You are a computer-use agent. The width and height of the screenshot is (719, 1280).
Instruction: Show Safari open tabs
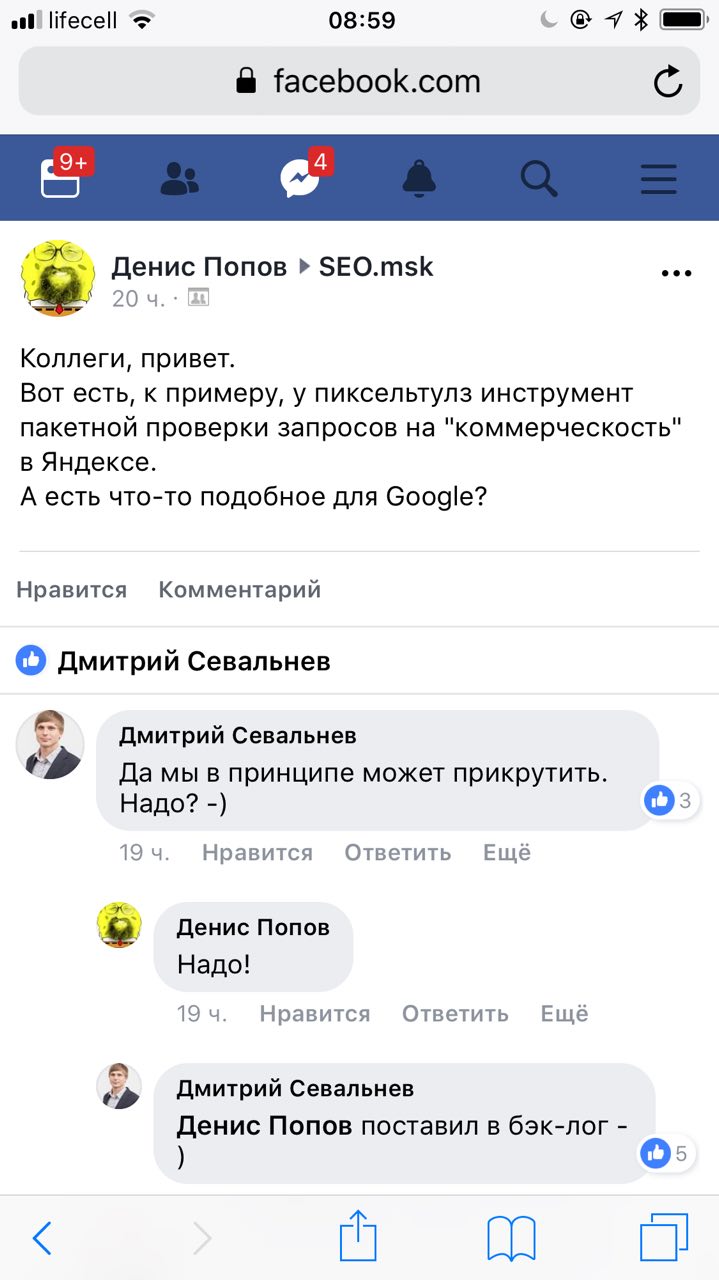click(664, 1239)
